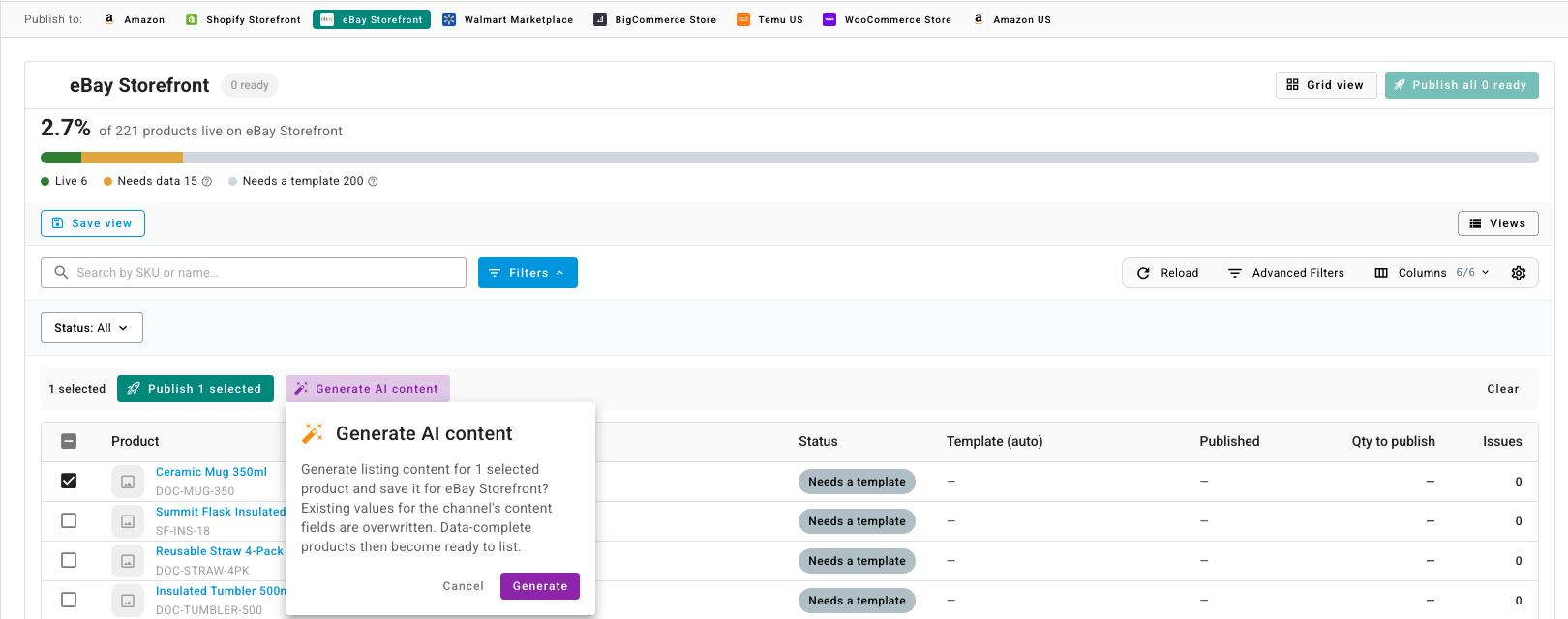Click the Insulated Tumbler image placeholder

click(x=127, y=601)
